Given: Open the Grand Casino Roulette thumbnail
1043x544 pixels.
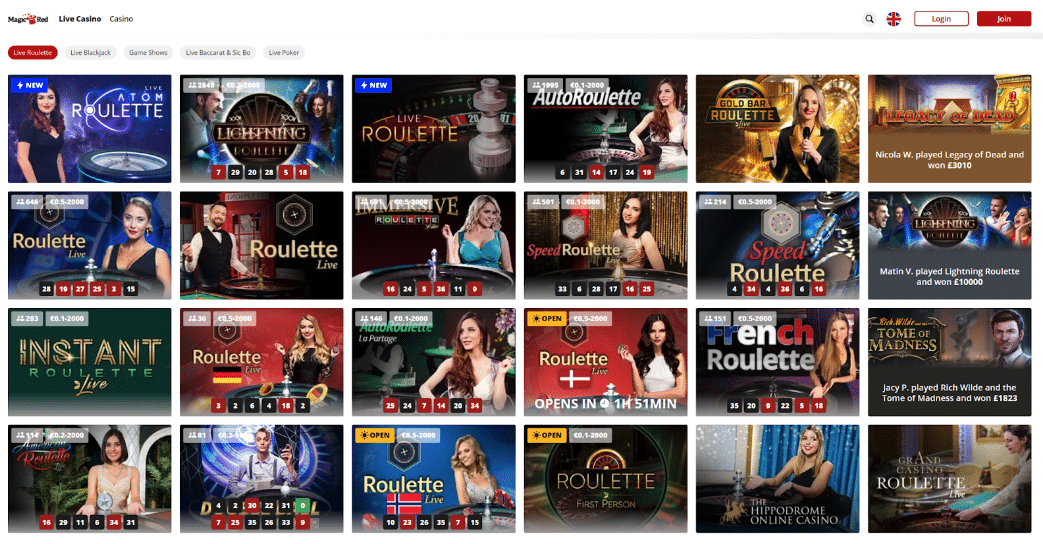Looking at the screenshot, I should (x=949, y=479).
